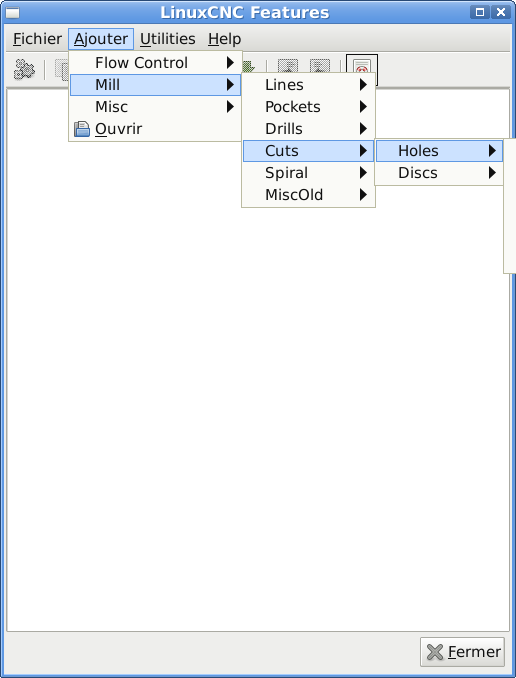Screen dimensions: 516x678
Task: Click the gears build icon in toolbar
Action: [x=24, y=69]
